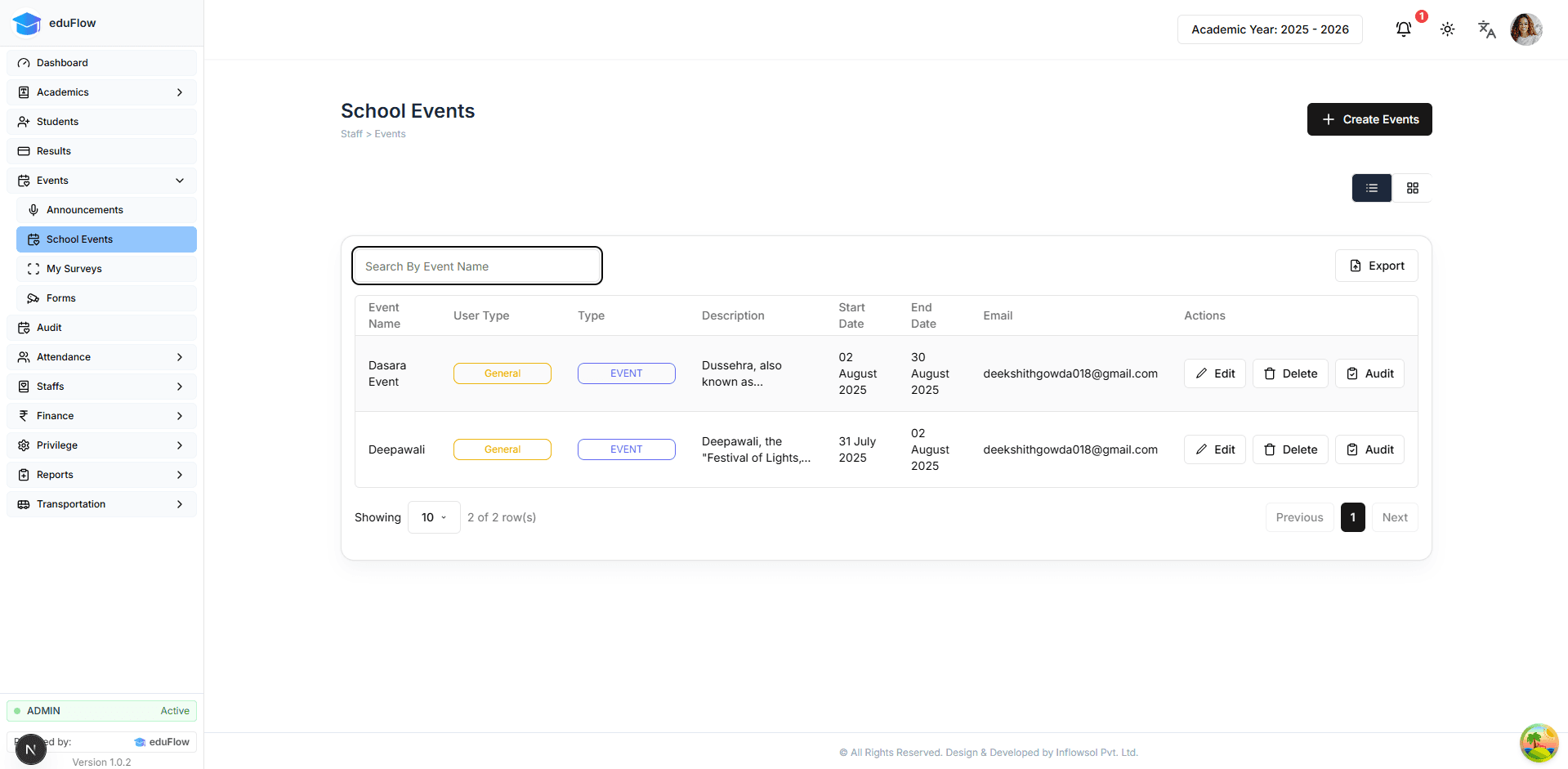The image size is (1568, 769).
Task: Toggle light/dark theme sun icon
Action: (1447, 29)
